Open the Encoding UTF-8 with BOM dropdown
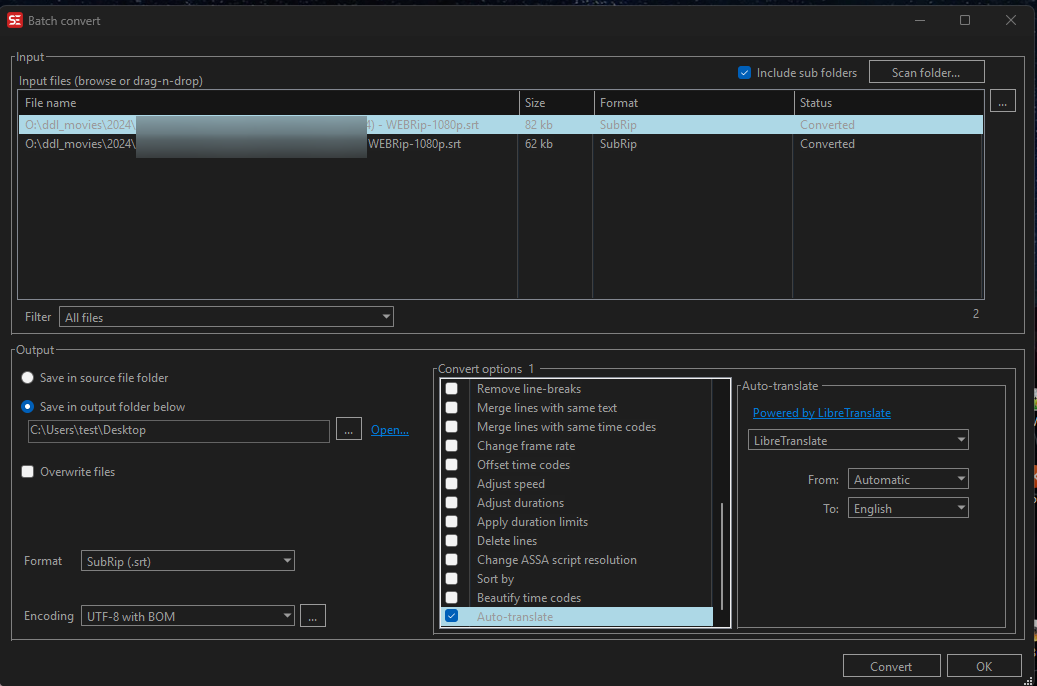The image size is (1037, 686). pos(188,616)
